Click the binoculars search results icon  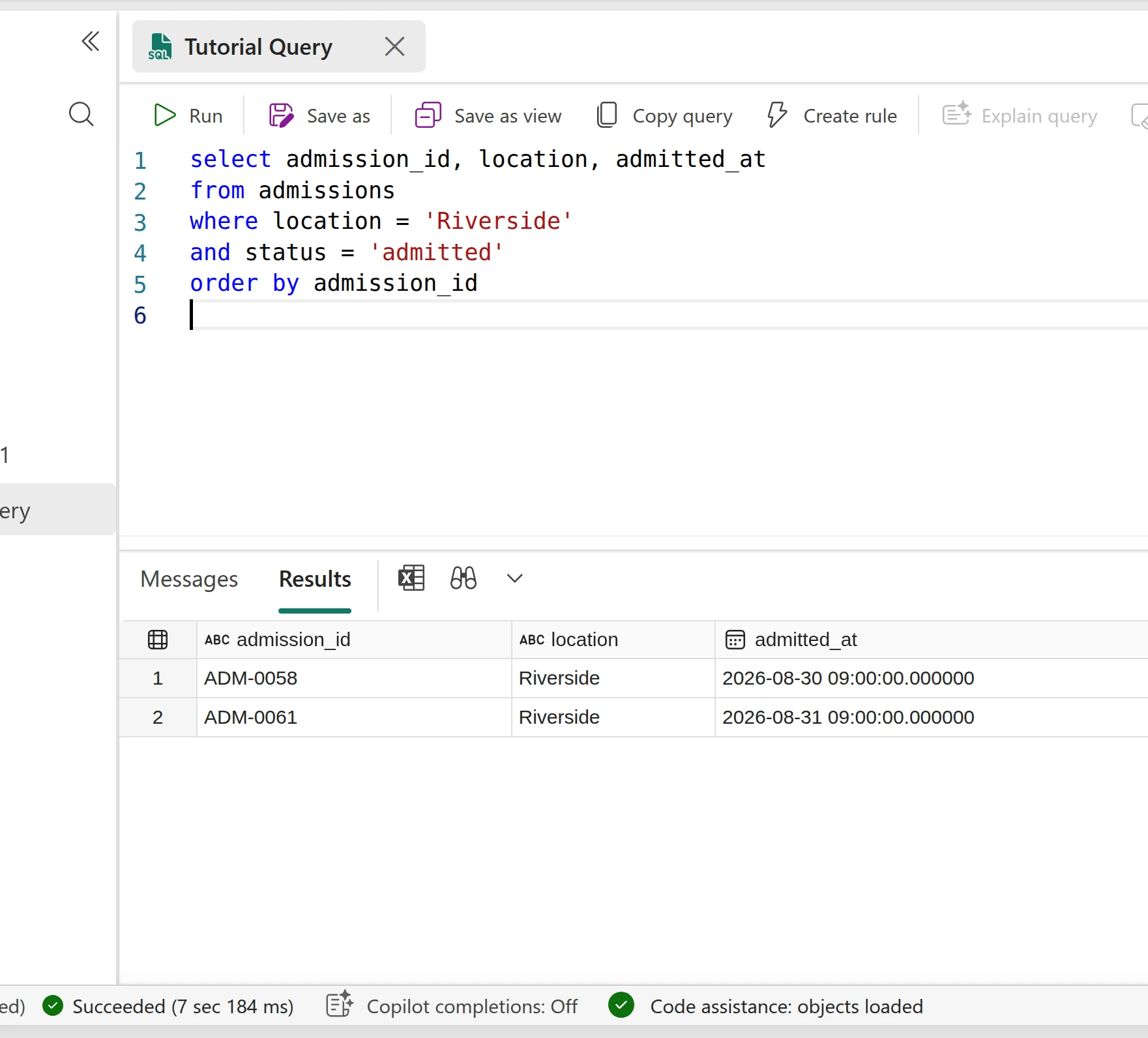click(464, 578)
